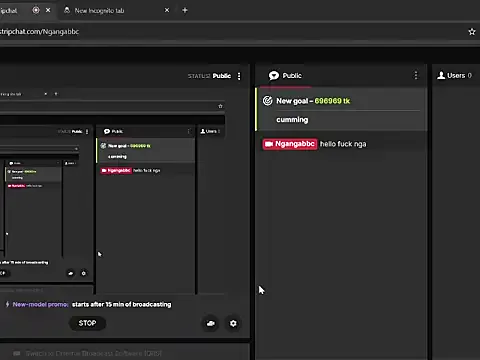Screen dimensions: 480x360
Task: Click the lightning icon near New-model promo
Action: click(x=7, y=304)
